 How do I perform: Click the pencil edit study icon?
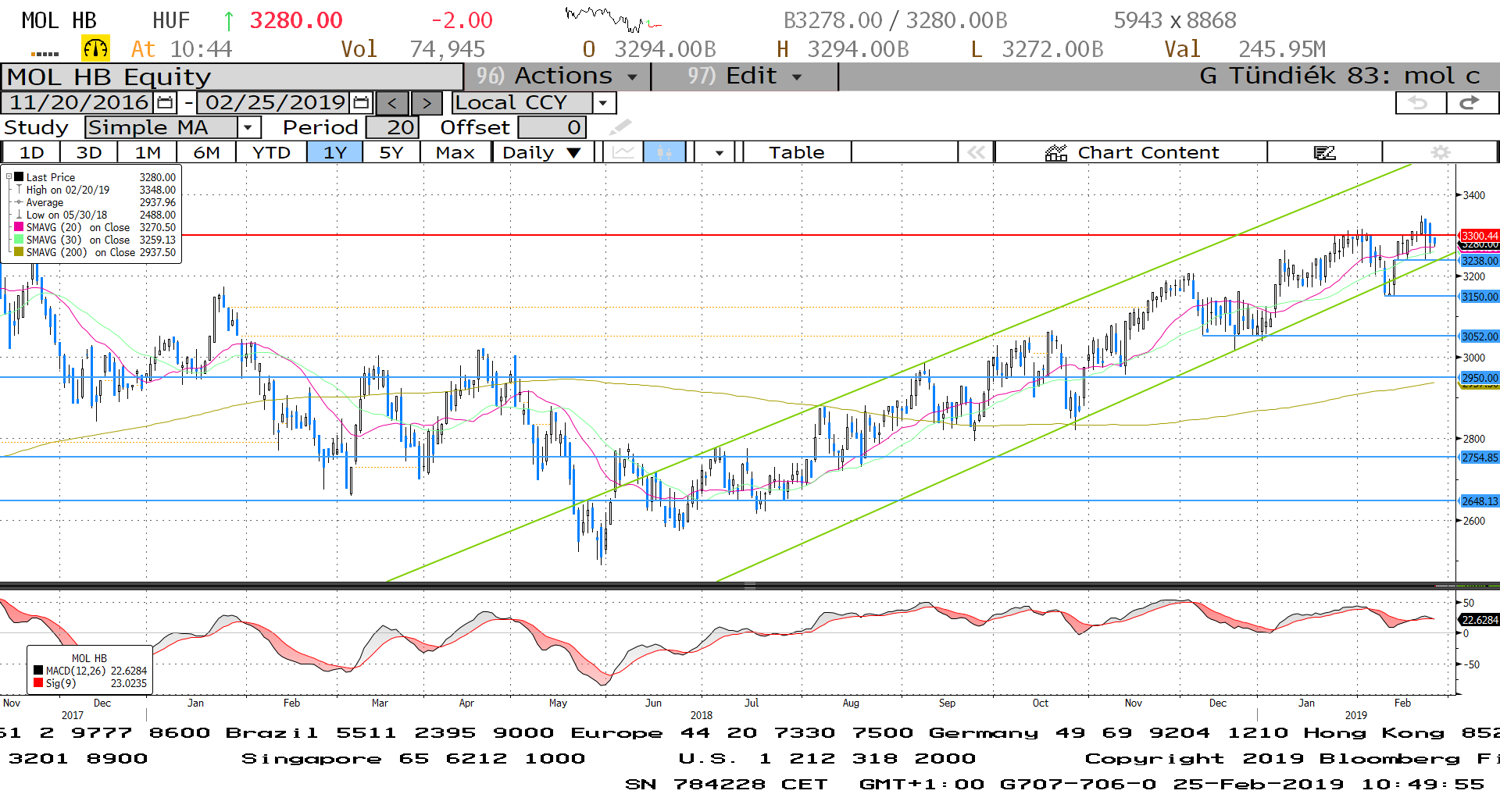click(620, 126)
